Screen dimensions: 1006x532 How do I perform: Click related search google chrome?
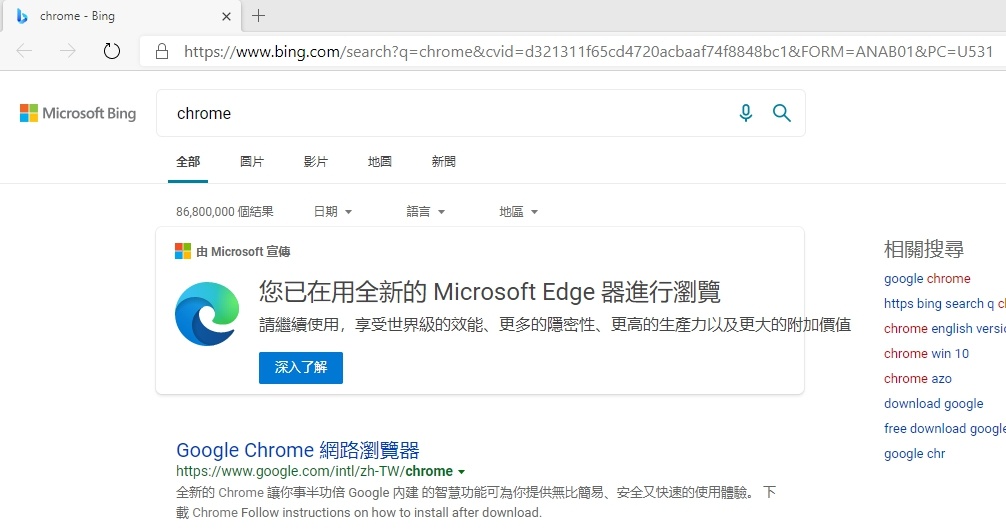click(x=927, y=279)
